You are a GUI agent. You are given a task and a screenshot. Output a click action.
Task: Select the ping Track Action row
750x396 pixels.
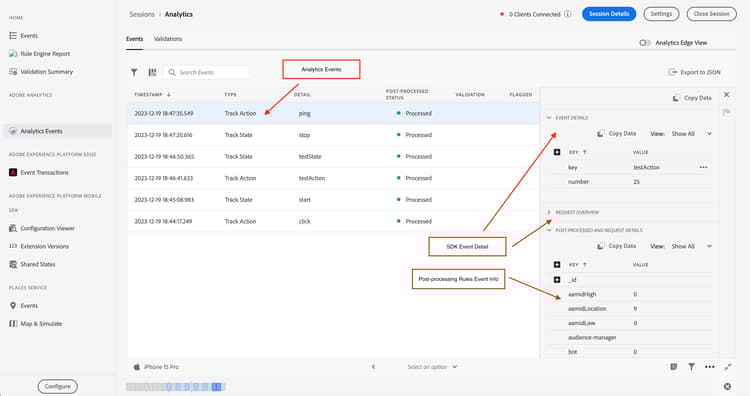333,113
